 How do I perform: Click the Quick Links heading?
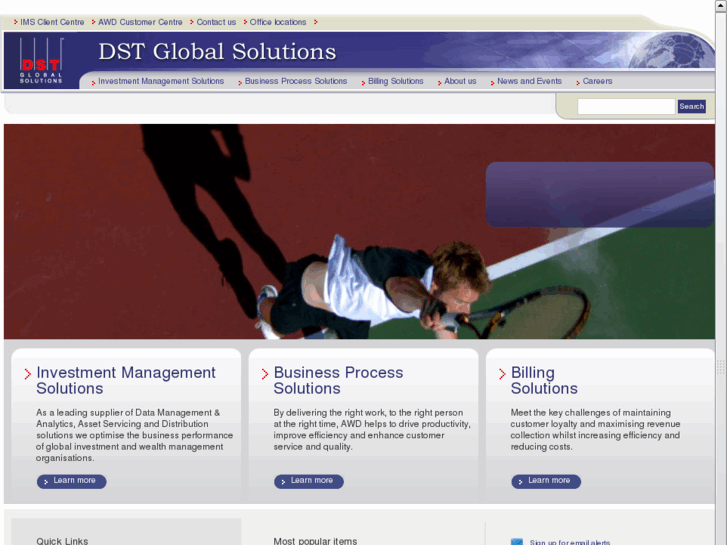coord(62,541)
